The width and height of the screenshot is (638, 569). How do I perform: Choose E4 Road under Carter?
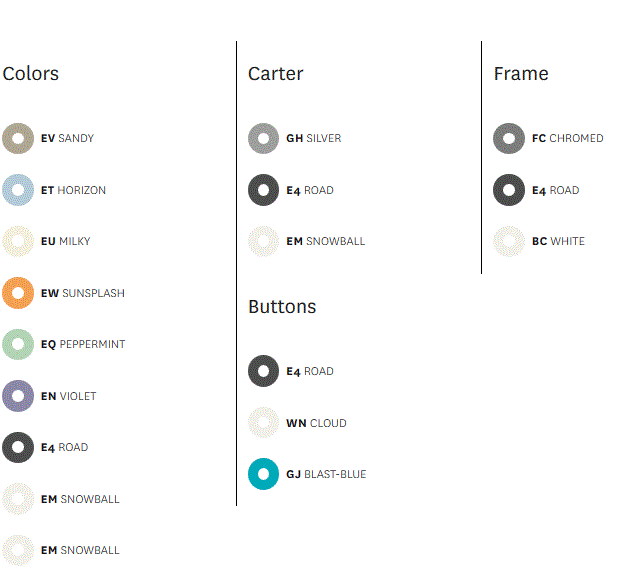(264, 190)
